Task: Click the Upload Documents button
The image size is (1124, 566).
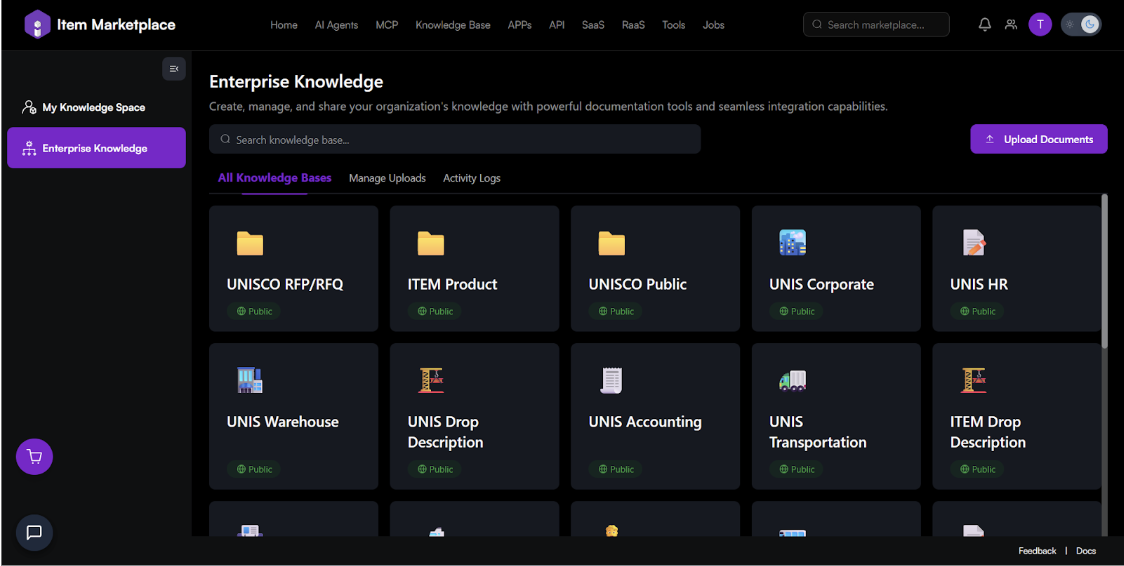Action: click(x=1038, y=139)
